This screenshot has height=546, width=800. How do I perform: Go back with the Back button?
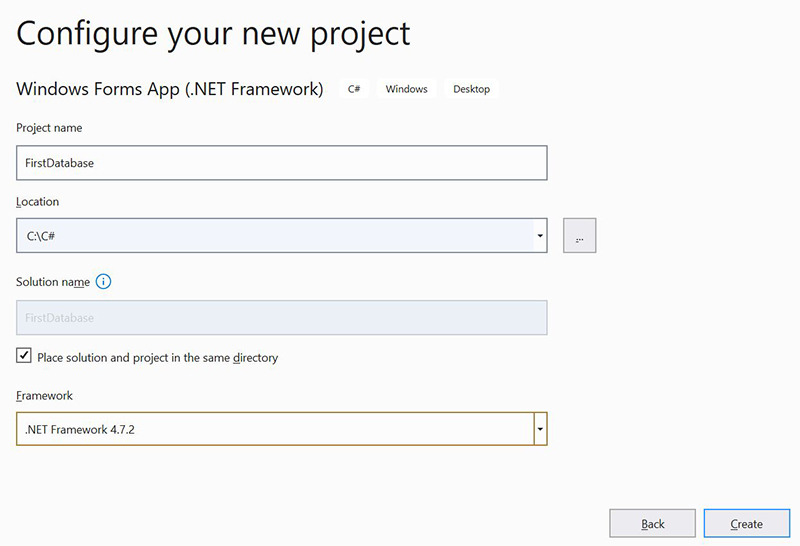tap(652, 523)
